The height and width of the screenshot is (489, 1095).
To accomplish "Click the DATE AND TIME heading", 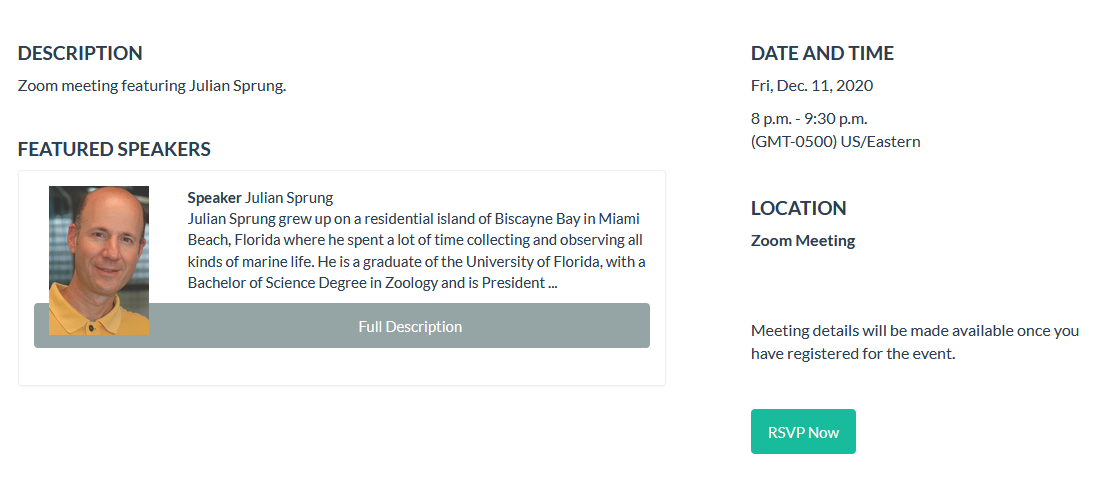I will (822, 53).
